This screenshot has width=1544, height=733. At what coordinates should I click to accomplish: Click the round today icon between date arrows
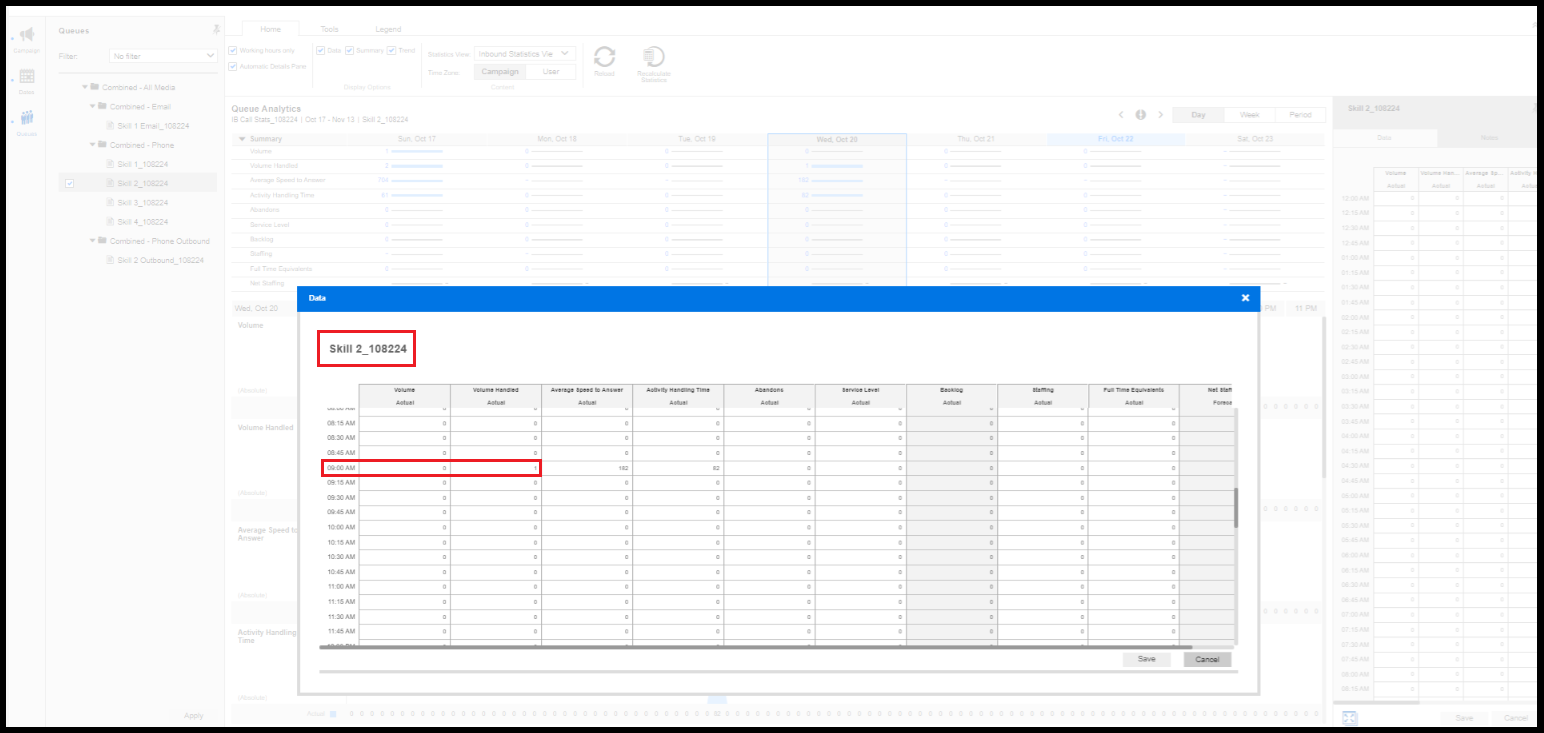1140,115
